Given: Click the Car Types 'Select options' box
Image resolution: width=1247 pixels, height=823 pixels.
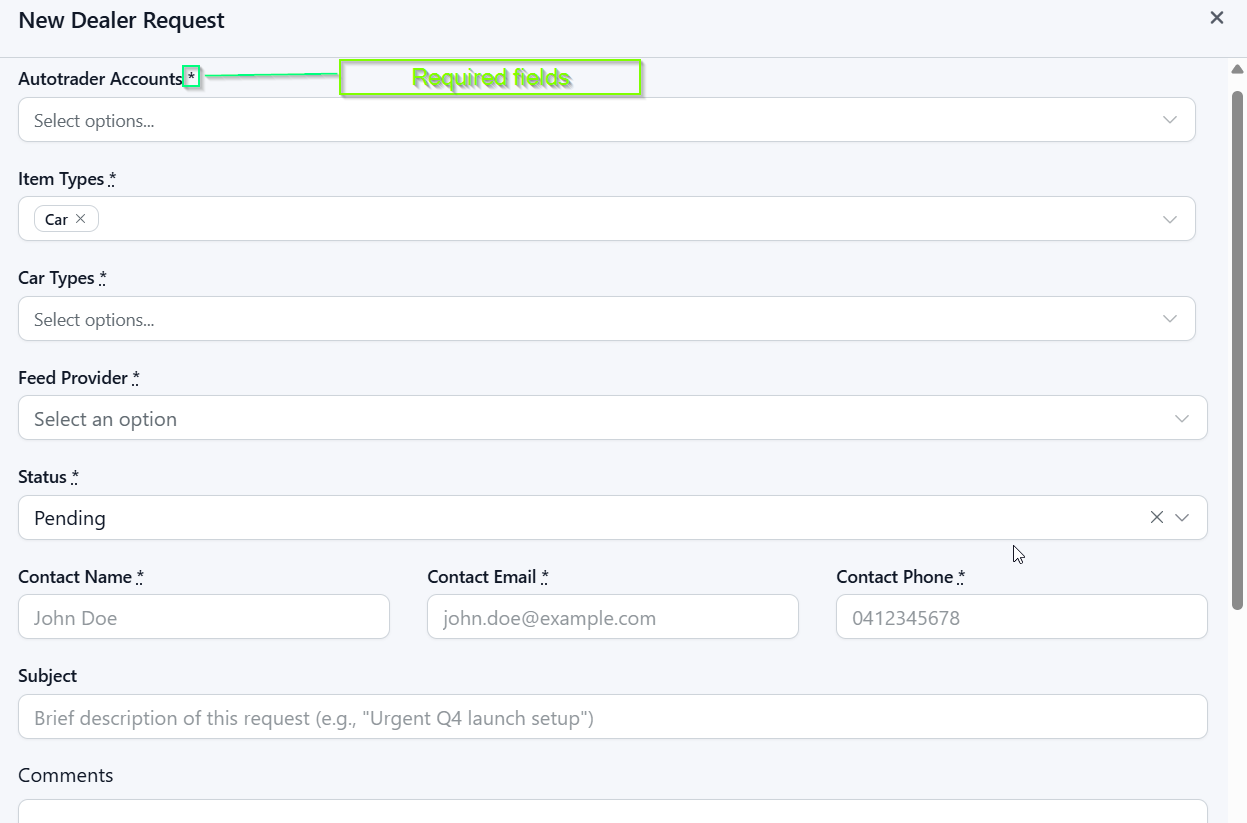Looking at the screenshot, I should click(x=607, y=319).
